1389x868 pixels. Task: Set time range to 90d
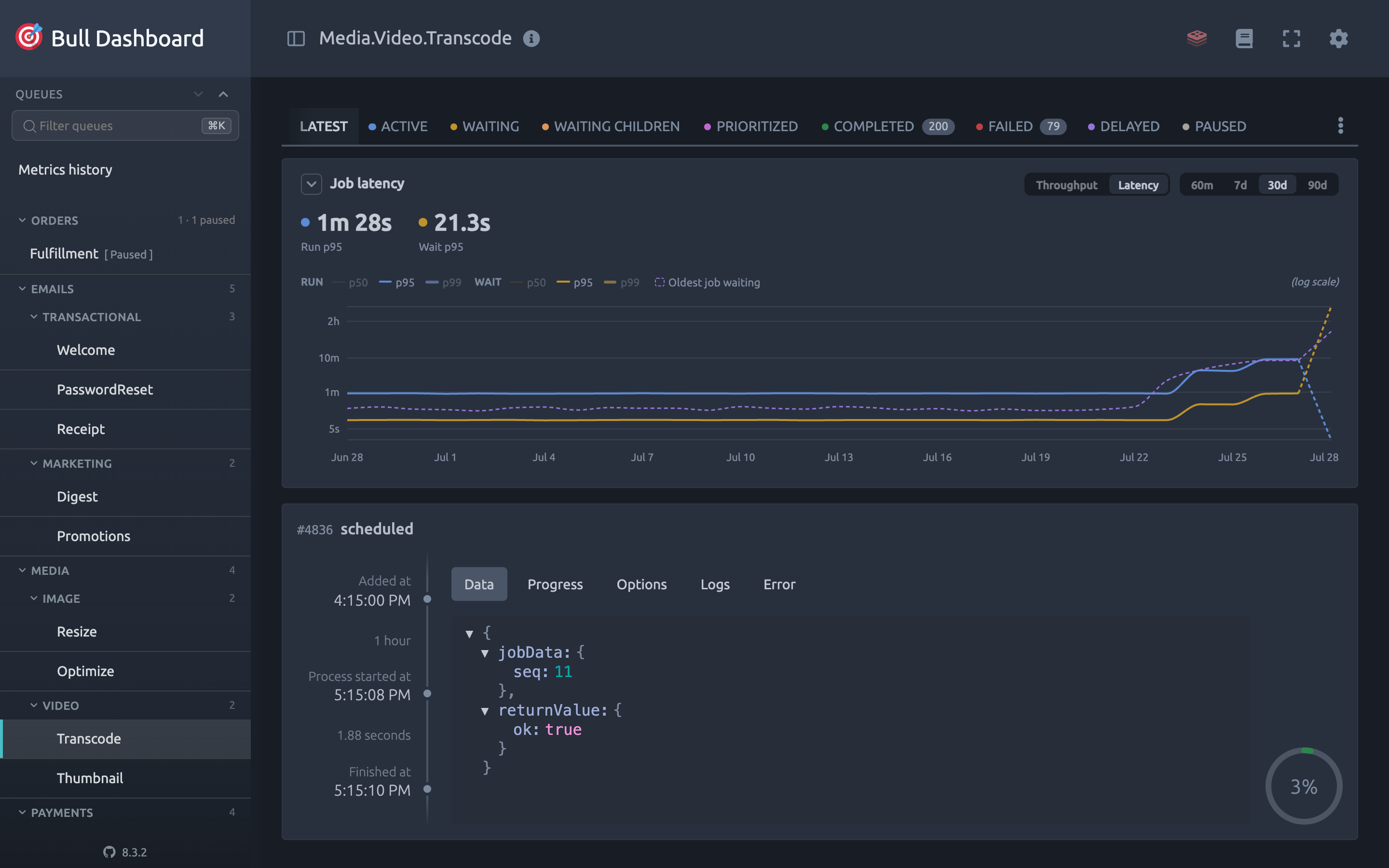(x=1317, y=185)
